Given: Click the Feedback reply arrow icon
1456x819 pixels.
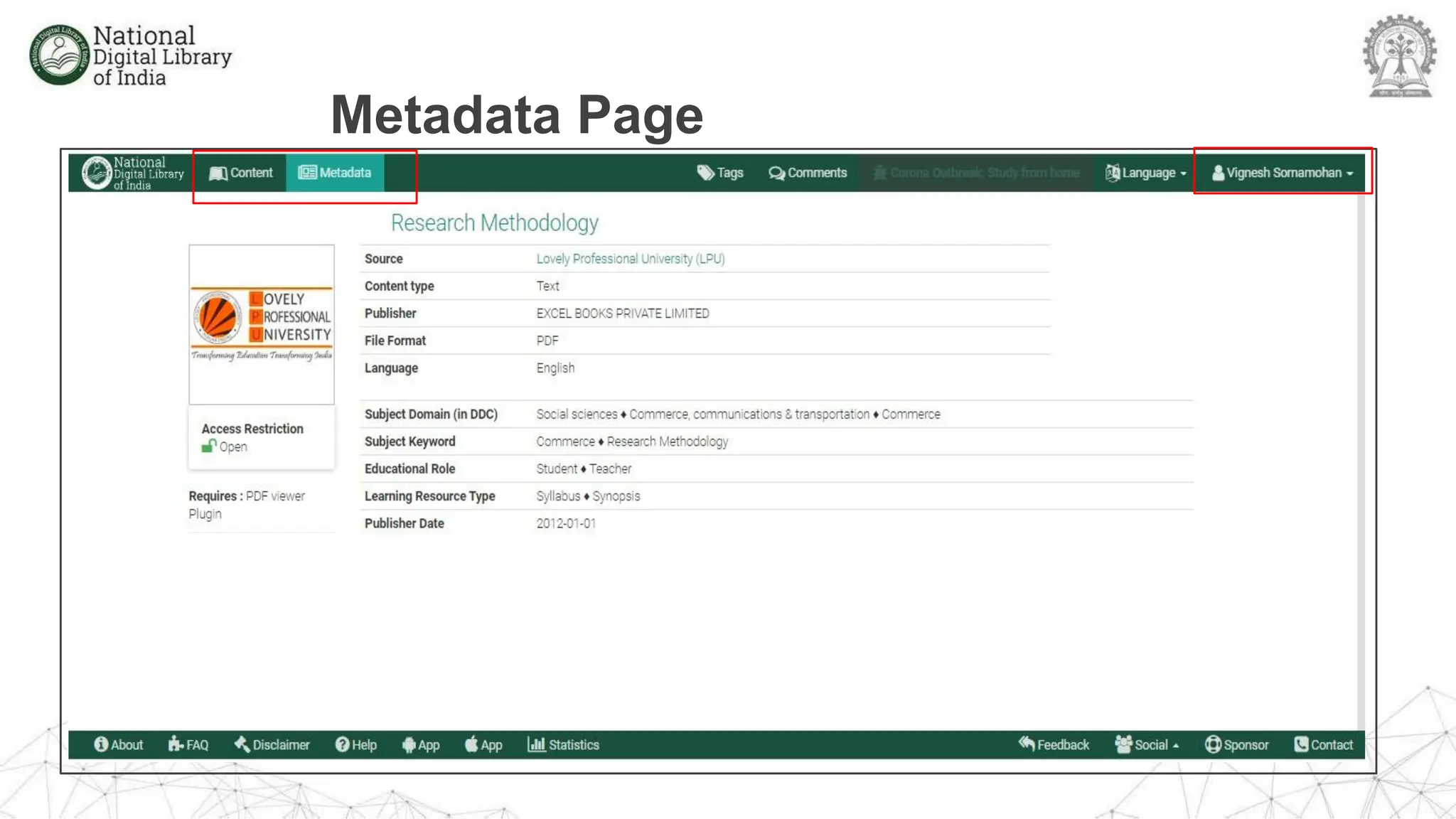Looking at the screenshot, I should [x=1027, y=744].
